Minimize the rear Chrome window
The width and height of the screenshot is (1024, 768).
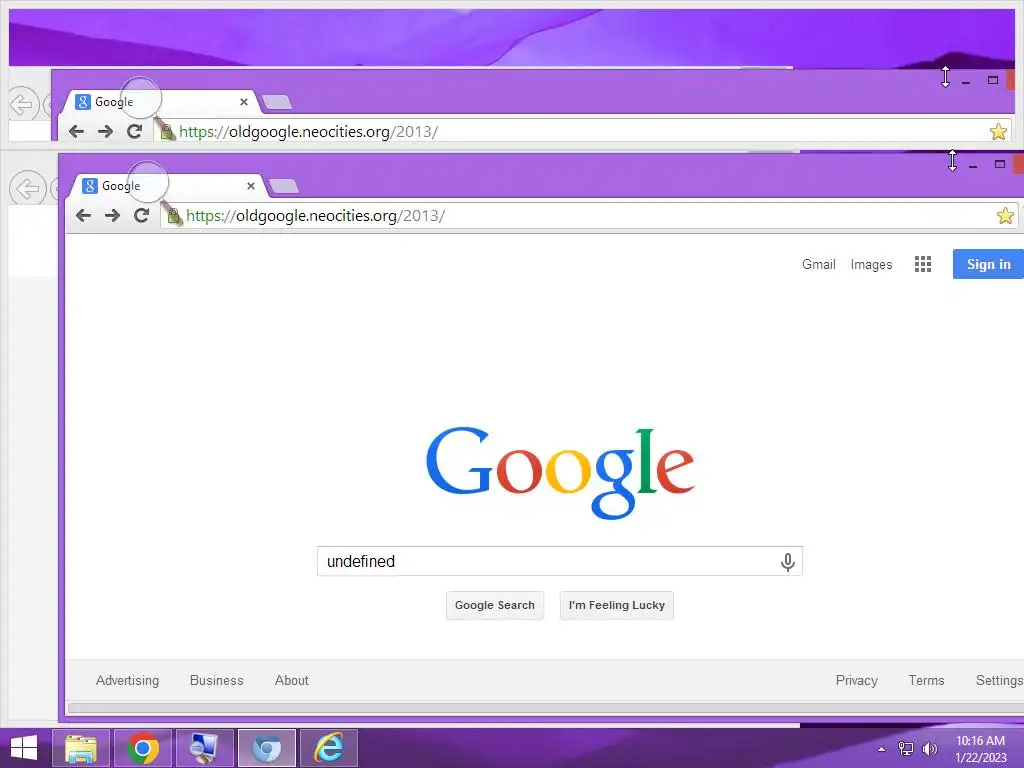(966, 82)
